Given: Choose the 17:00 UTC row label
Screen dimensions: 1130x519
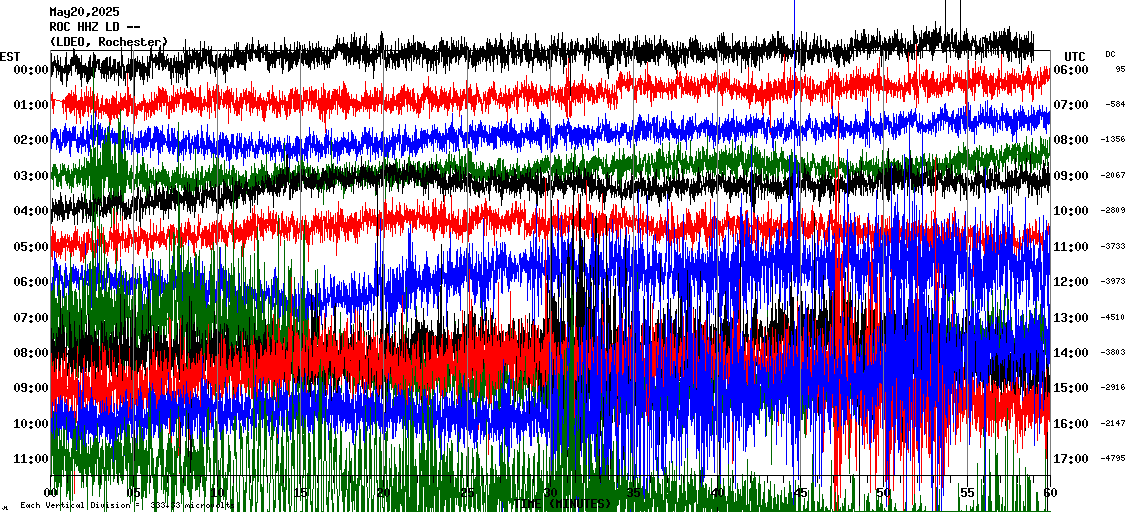Looking at the screenshot, I should point(1070,459).
